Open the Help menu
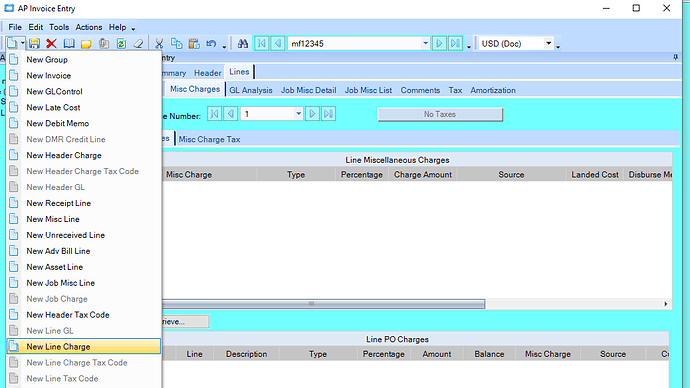690x388 pixels. (x=117, y=27)
